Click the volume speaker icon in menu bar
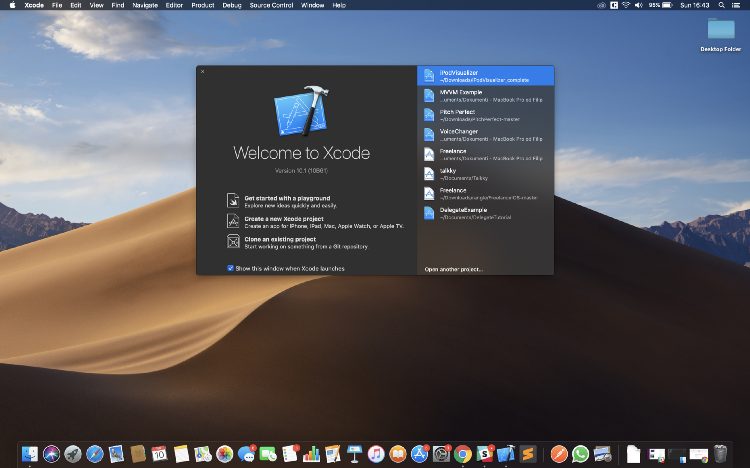 (x=639, y=5)
